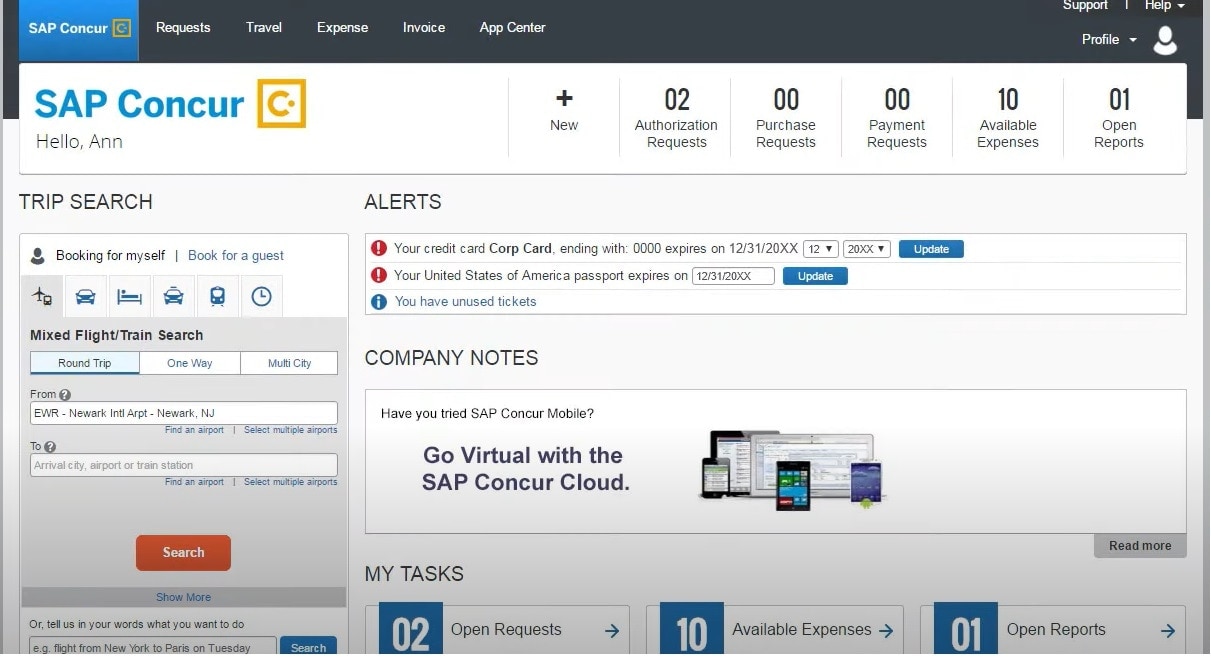Select the mixed flight/train search icon tab
Image resolution: width=1211 pixels, height=658 pixels.
coord(42,297)
